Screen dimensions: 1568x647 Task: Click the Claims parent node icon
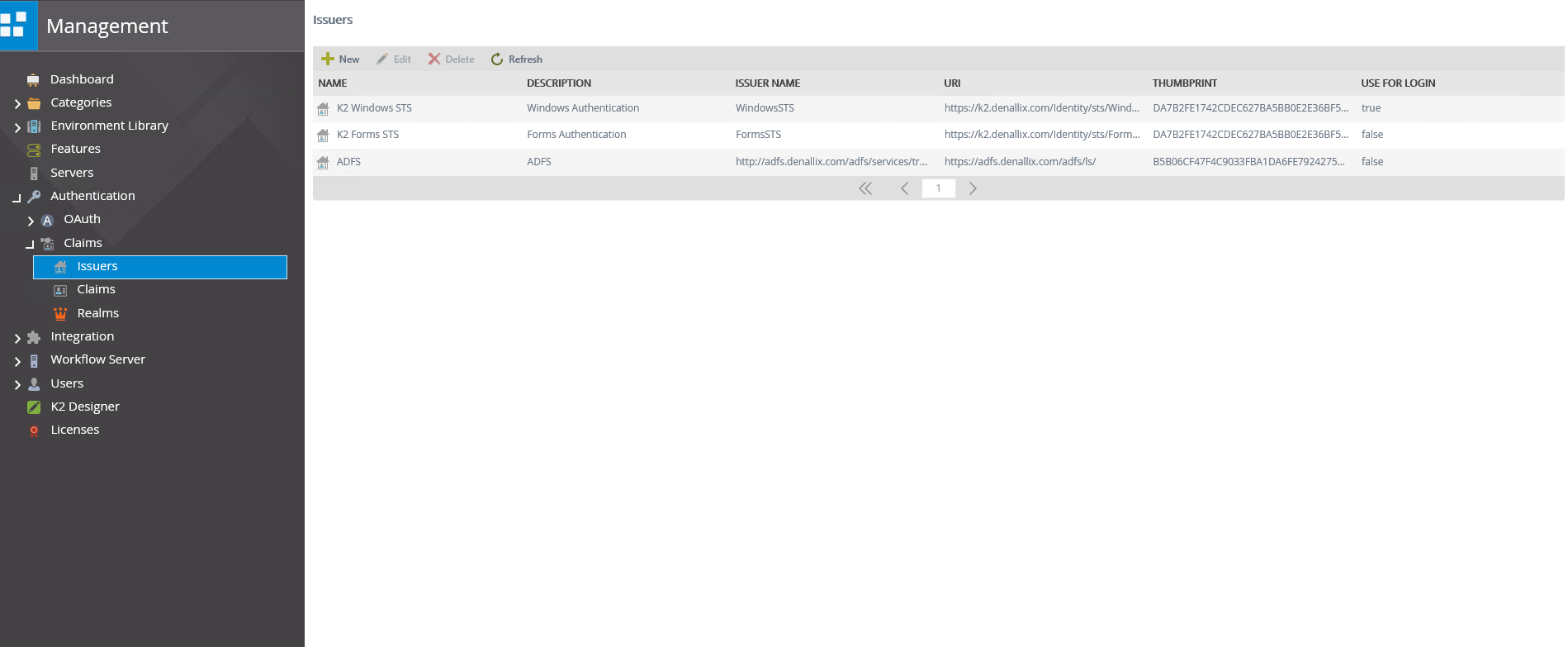coord(47,244)
